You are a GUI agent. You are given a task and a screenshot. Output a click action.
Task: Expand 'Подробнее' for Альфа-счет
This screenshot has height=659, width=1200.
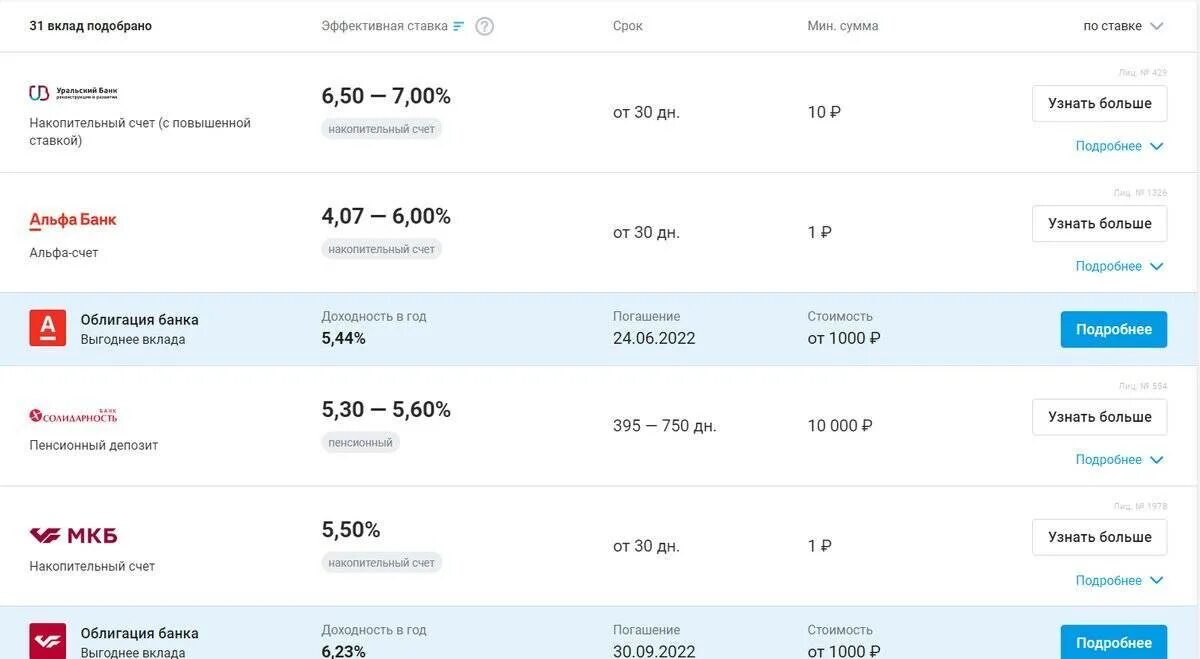pyautogui.click(x=1119, y=266)
